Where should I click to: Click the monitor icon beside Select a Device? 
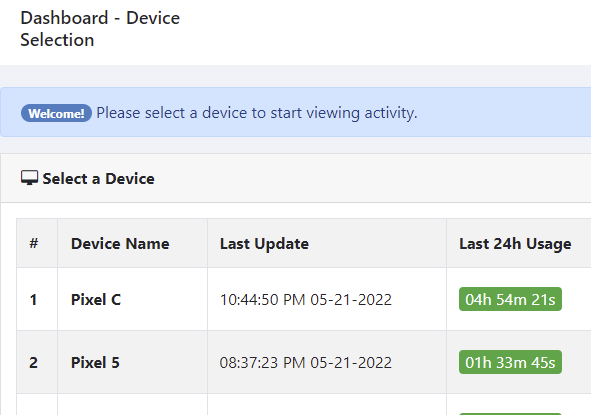tap(29, 178)
